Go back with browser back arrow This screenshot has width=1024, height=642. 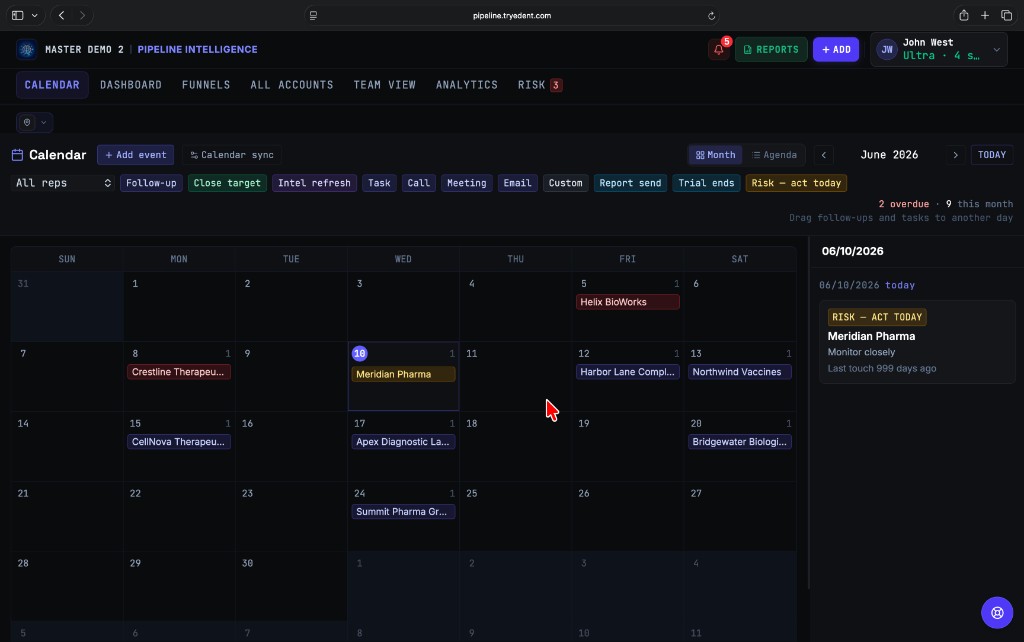click(61, 15)
